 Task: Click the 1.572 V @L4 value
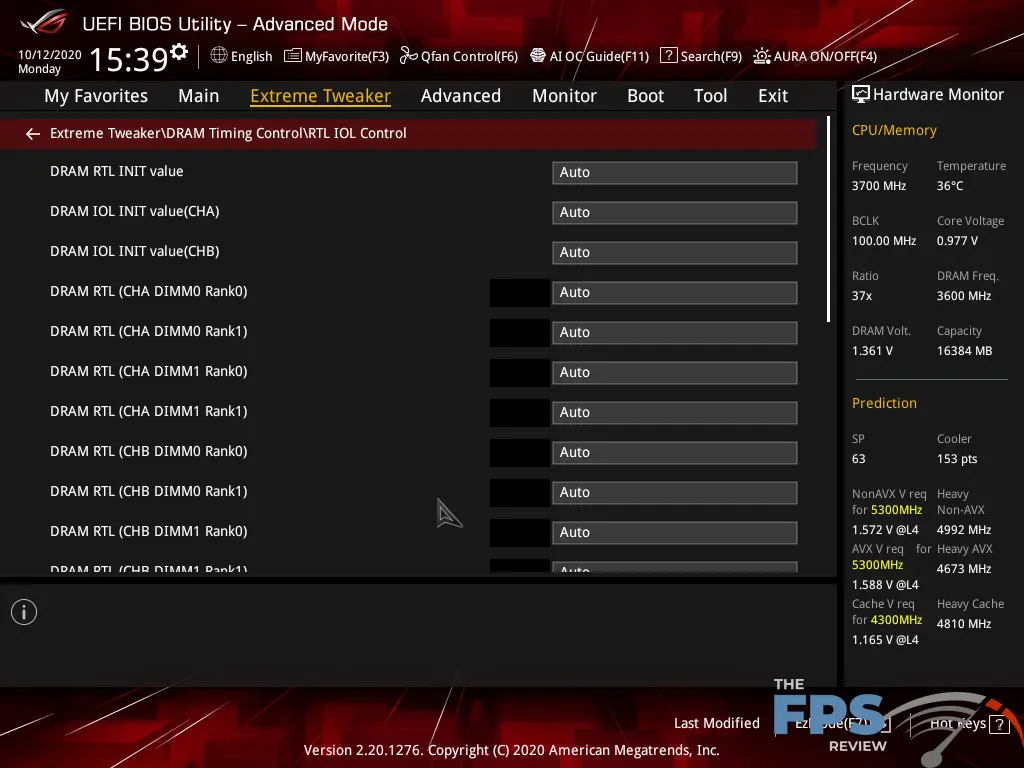[885, 530]
